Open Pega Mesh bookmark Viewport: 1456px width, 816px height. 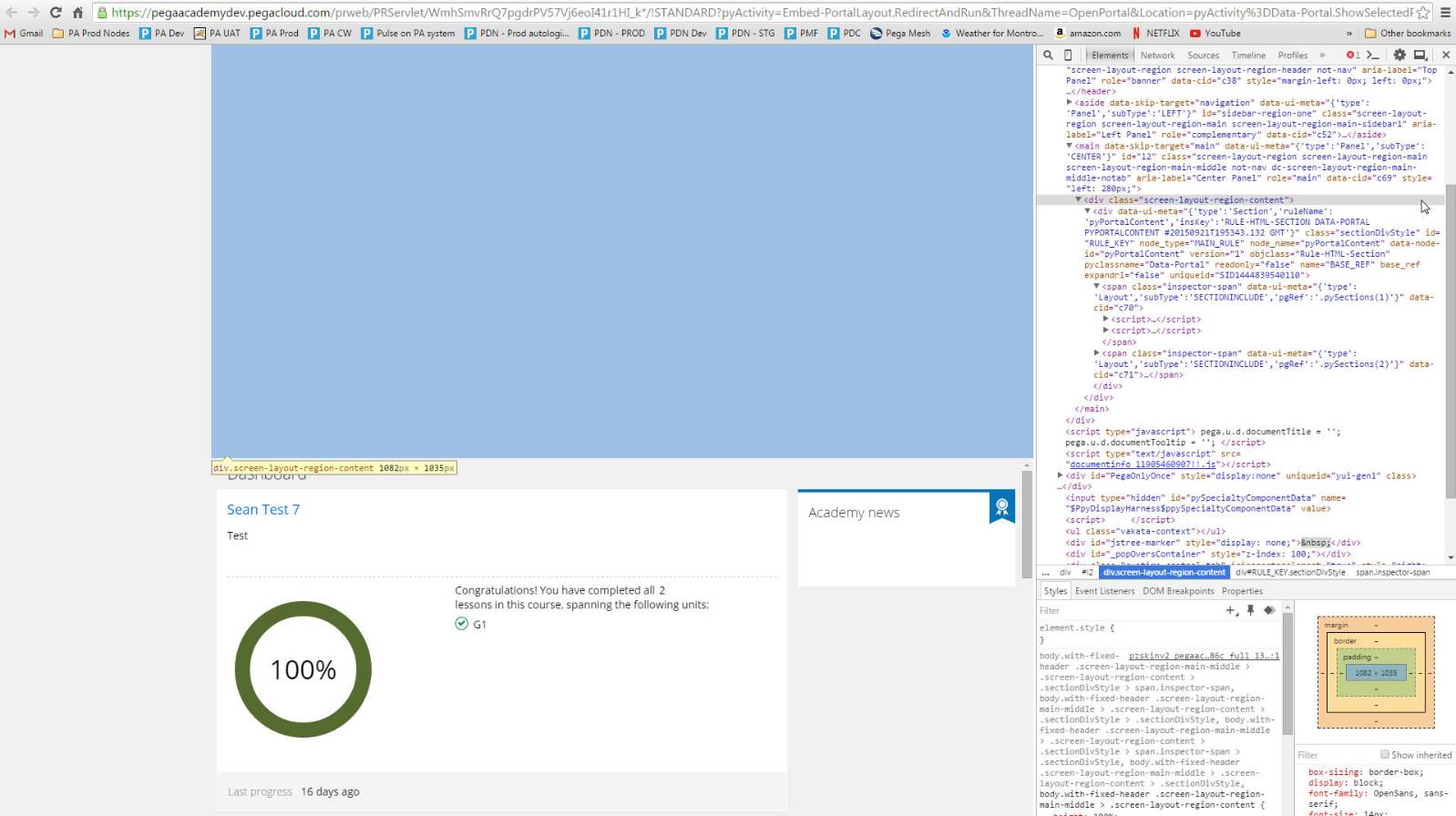tap(900, 33)
